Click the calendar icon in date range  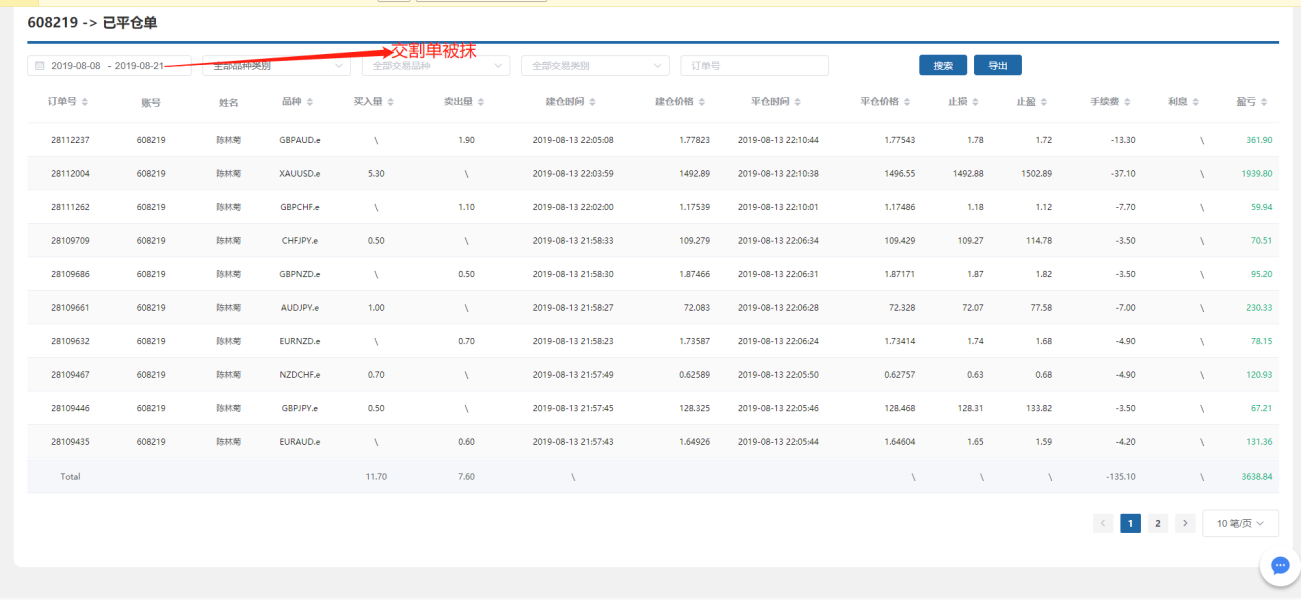[x=40, y=66]
